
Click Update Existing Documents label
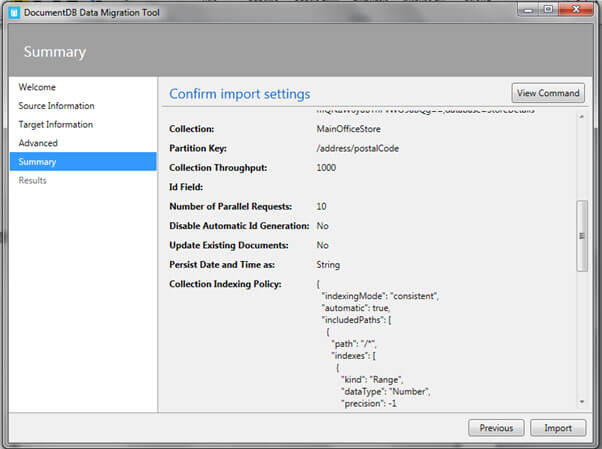(x=229, y=245)
